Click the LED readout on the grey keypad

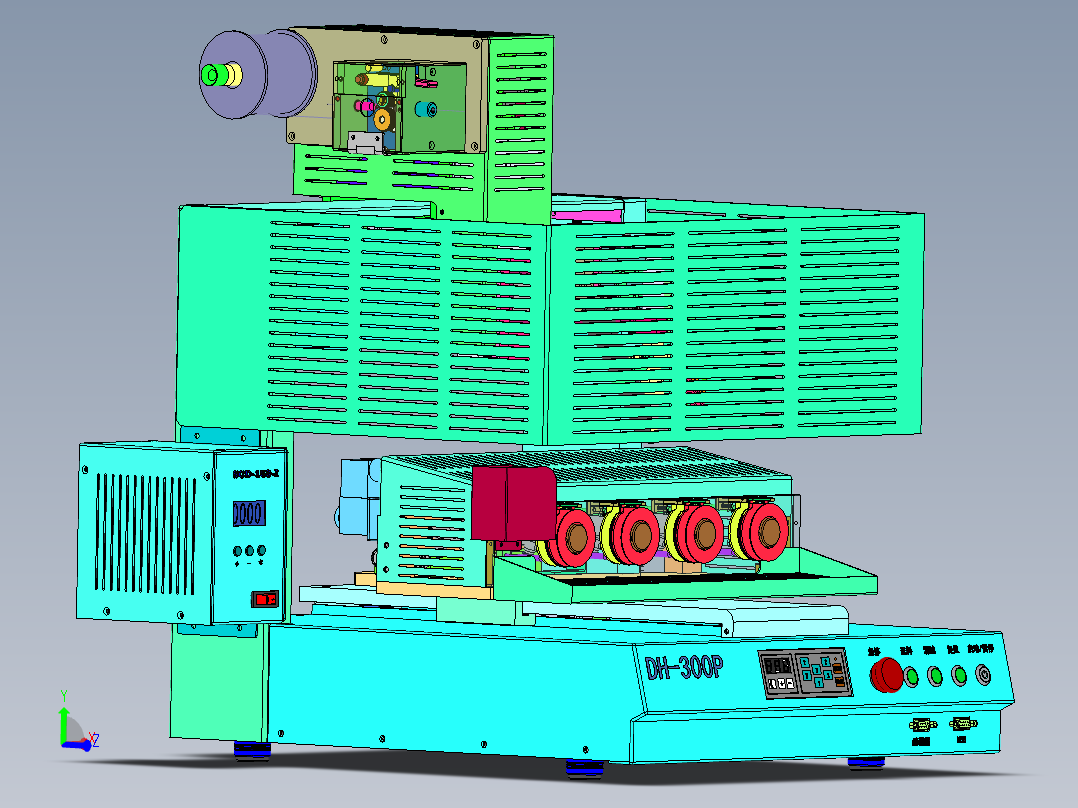coord(778,666)
